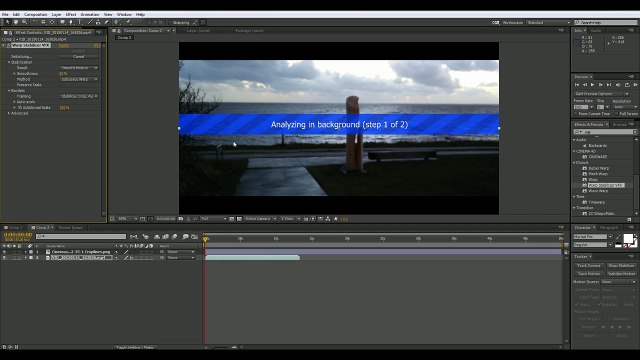Select the Rectangle shape tool
Screen dimensions: 640x360
62,22
